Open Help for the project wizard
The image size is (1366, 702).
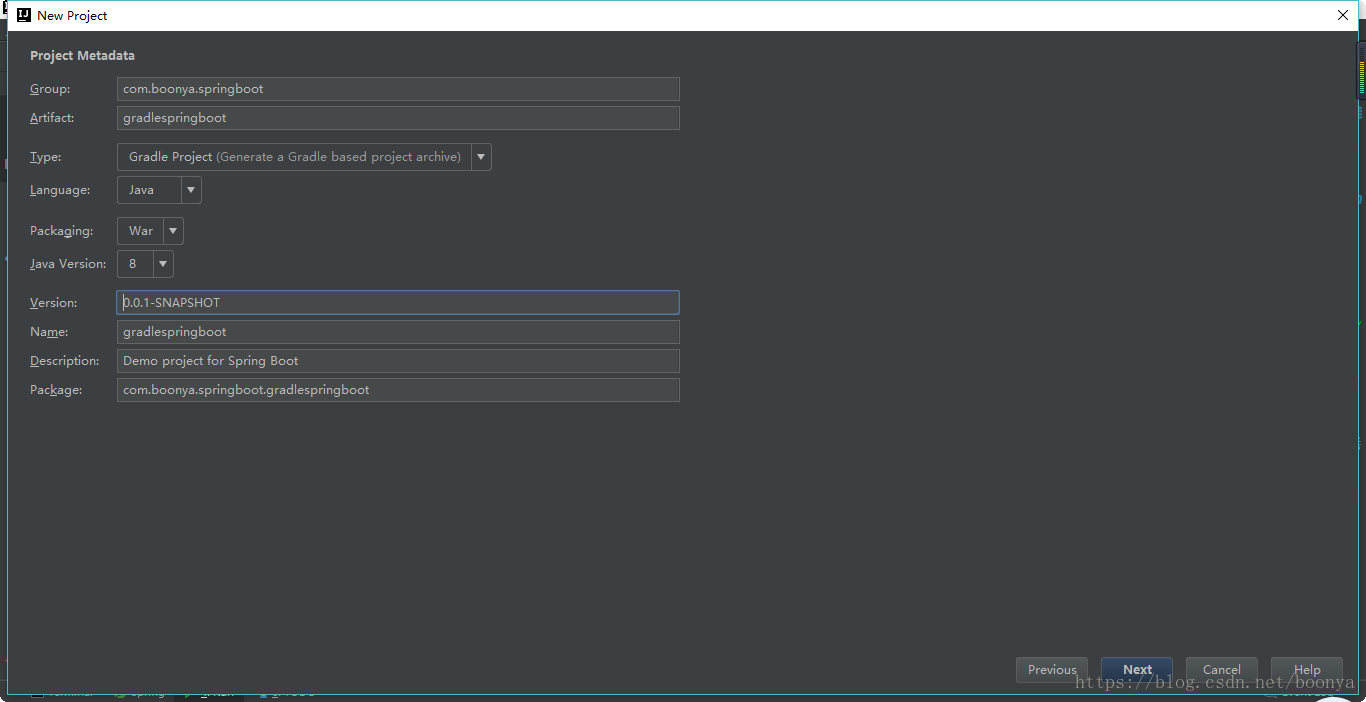(x=1307, y=670)
